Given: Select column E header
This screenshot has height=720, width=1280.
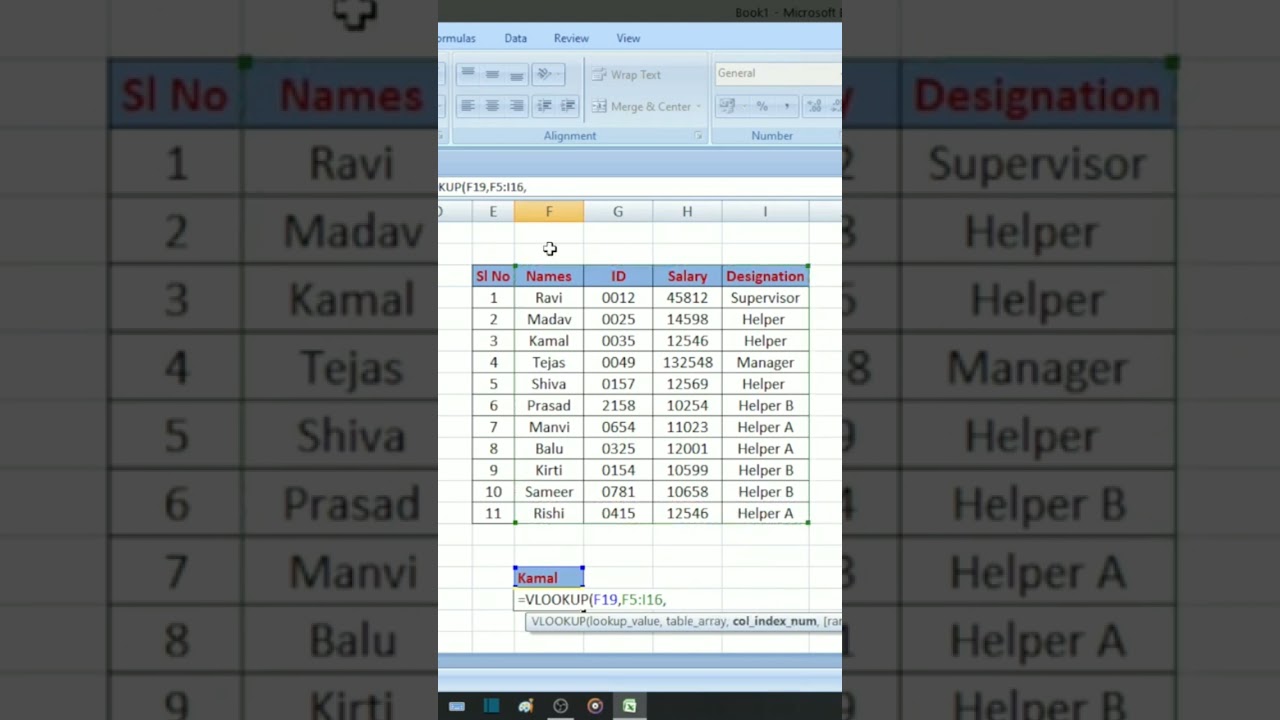Looking at the screenshot, I should click(493, 212).
